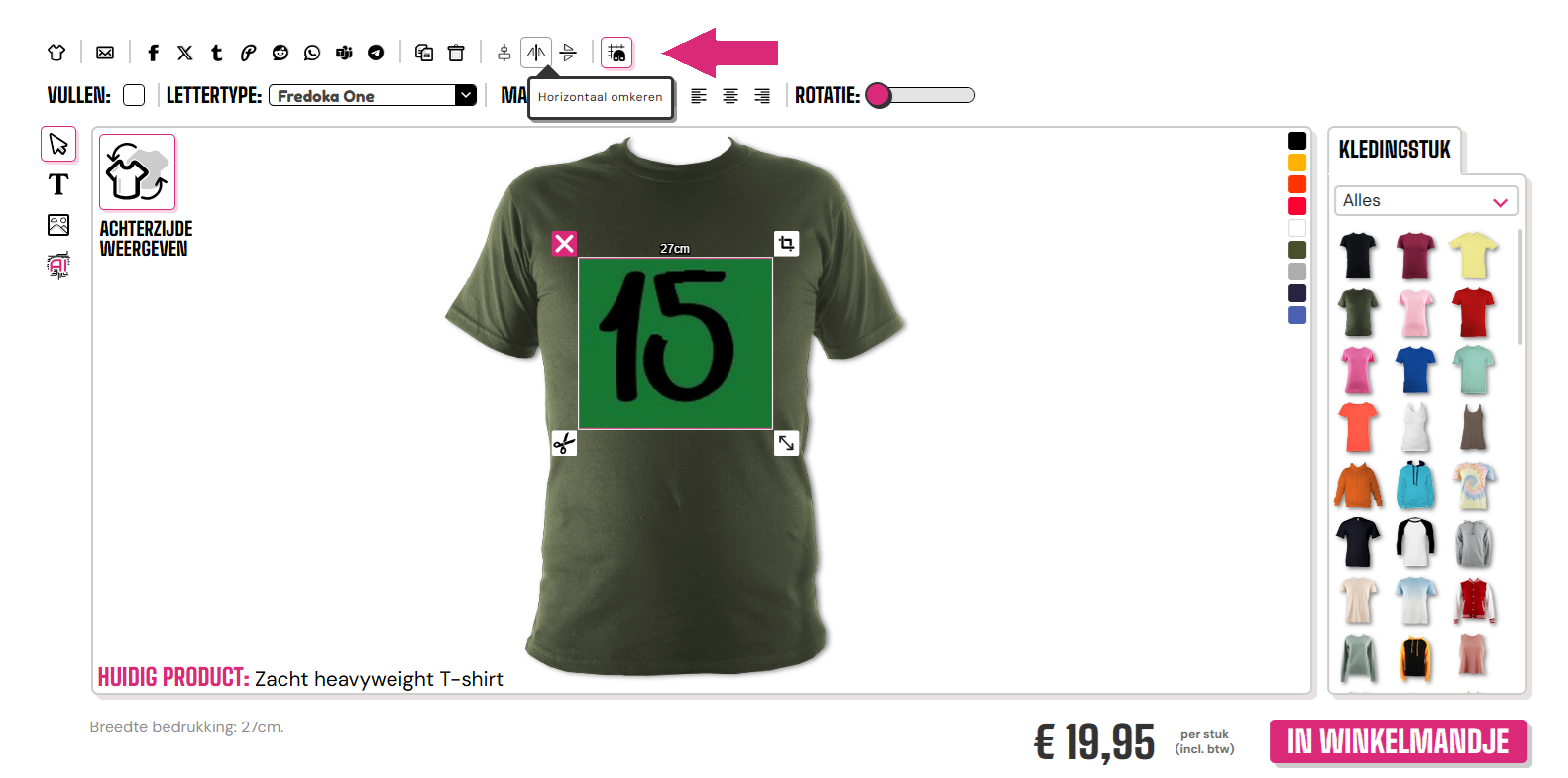Remove the design with pink X handle

click(564, 243)
